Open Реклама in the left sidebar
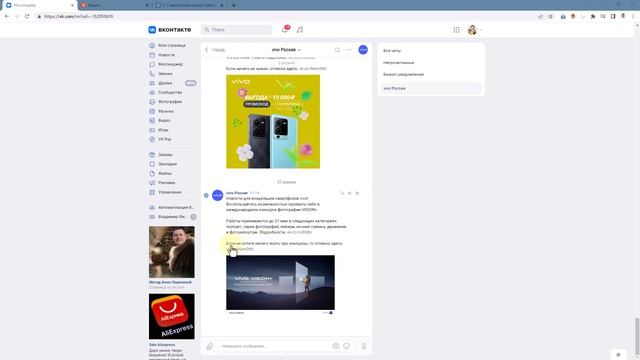 pyautogui.click(x=167, y=183)
